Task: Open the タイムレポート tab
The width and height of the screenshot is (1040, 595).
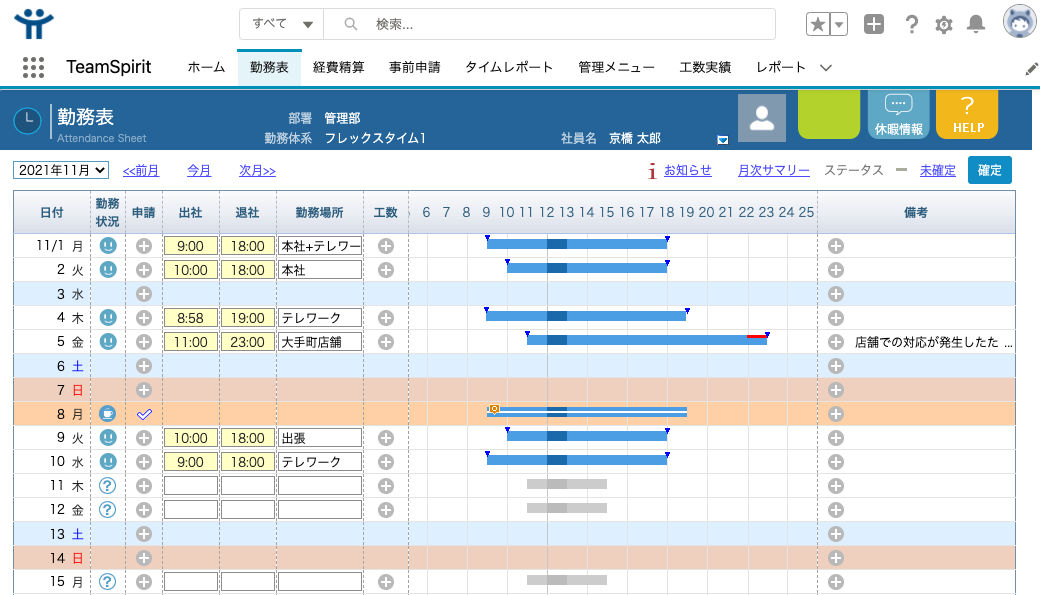Action: pyautogui.click(x=508, y=67)
